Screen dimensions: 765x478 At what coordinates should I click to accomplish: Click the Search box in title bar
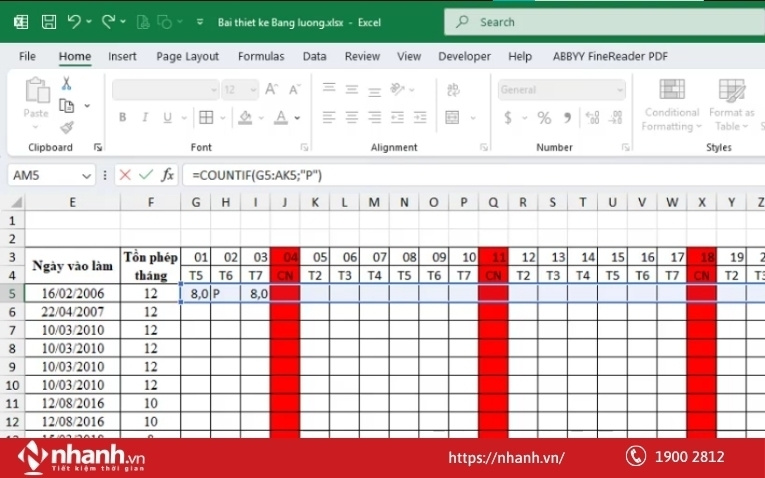[x=604, y=22]
